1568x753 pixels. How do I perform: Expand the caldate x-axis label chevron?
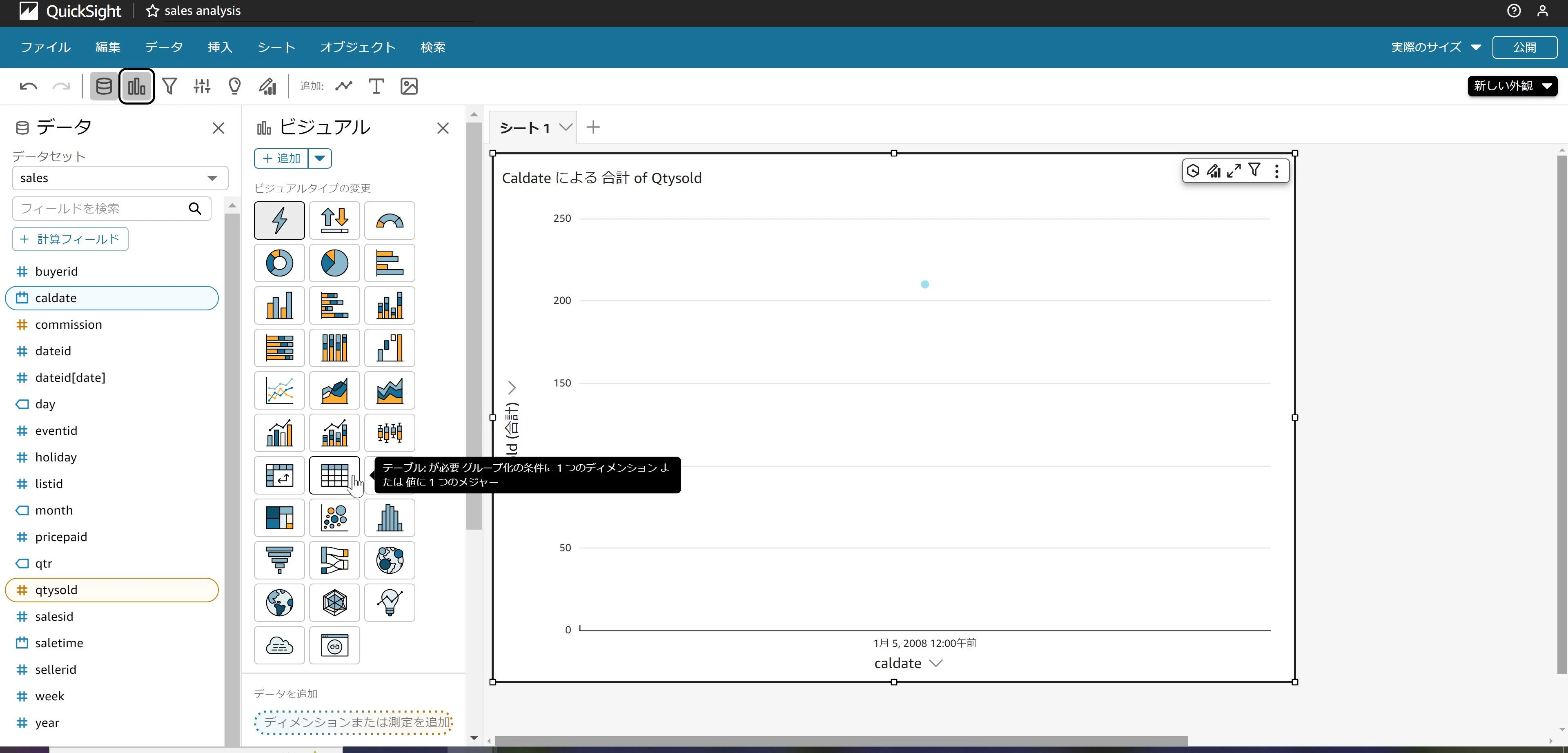(937, 664)
